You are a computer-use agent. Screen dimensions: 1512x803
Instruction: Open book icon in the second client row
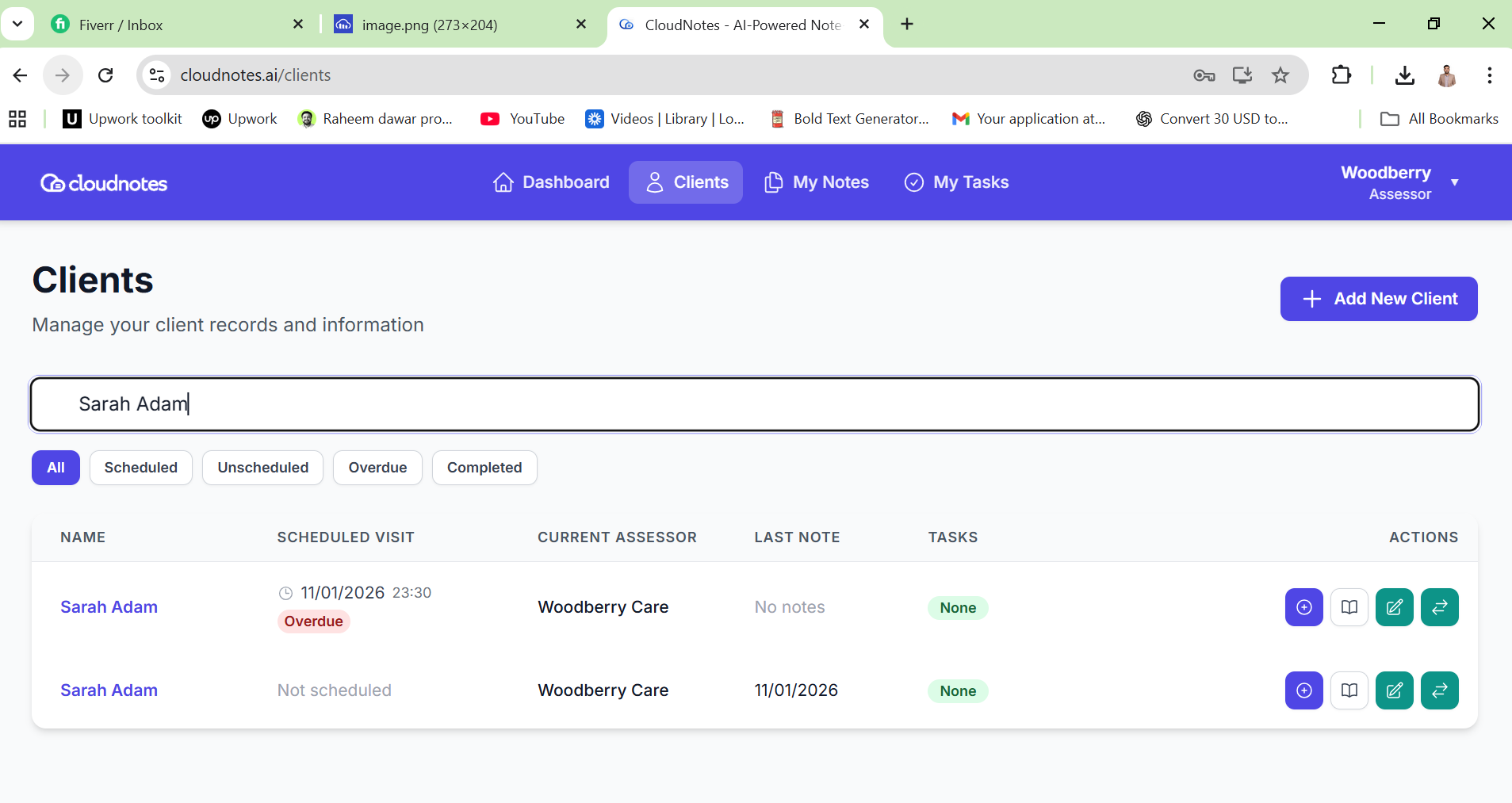1349,690
